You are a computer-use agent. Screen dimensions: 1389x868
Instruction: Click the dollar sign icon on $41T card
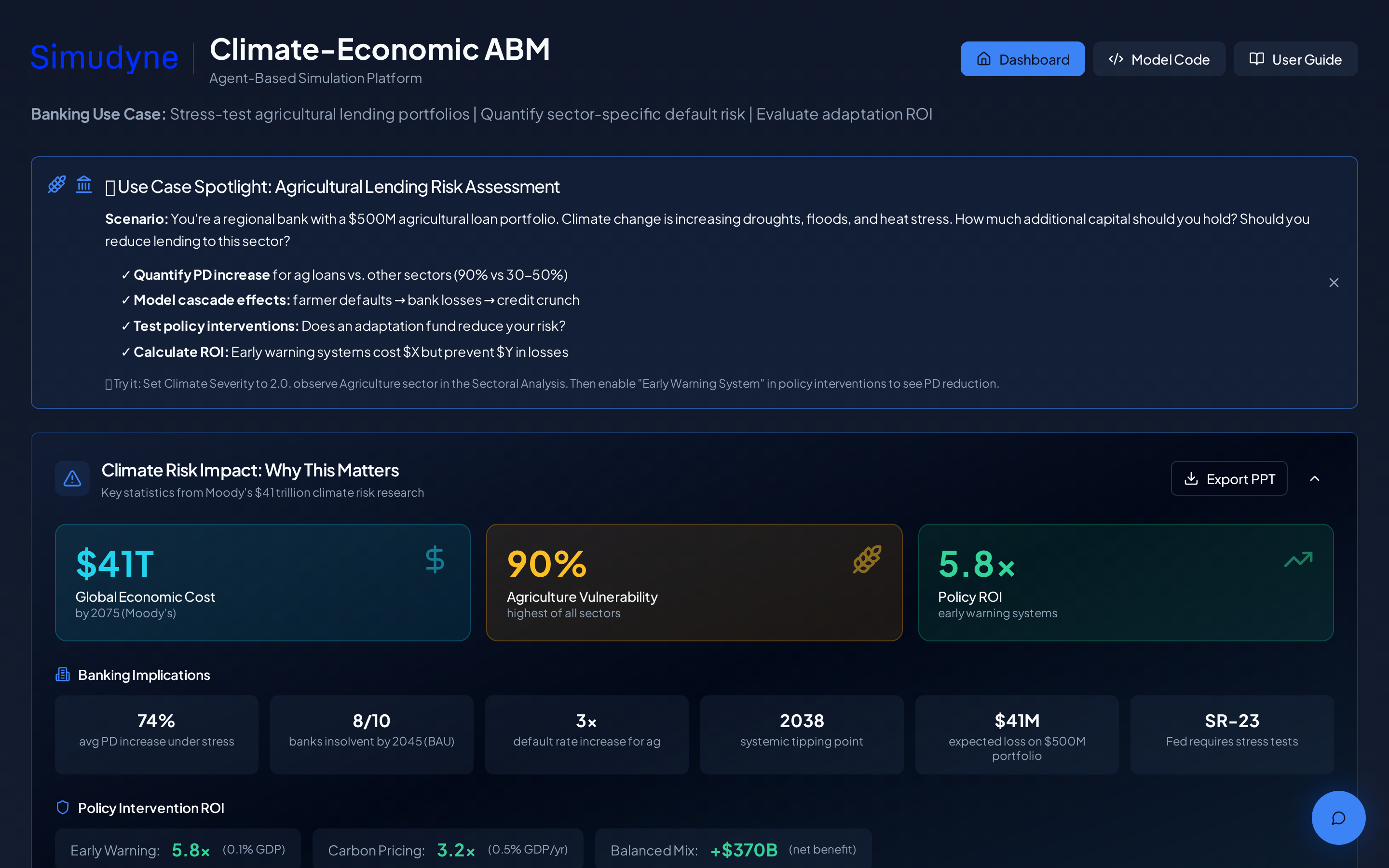435,560
